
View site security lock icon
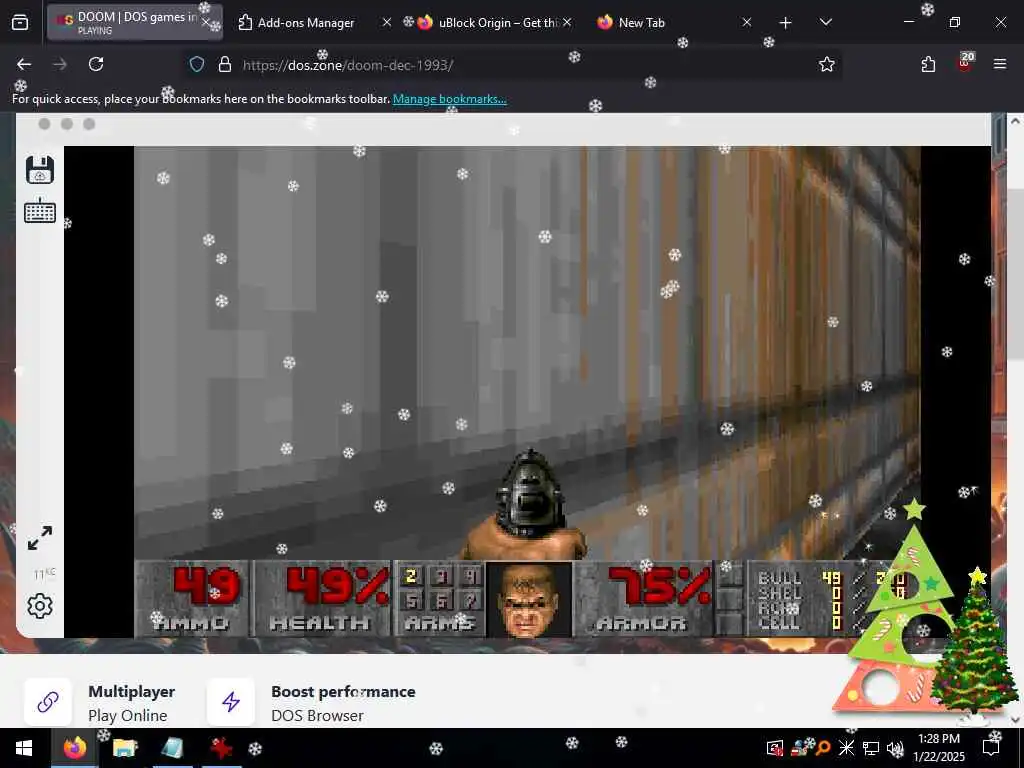click(225, 64)
